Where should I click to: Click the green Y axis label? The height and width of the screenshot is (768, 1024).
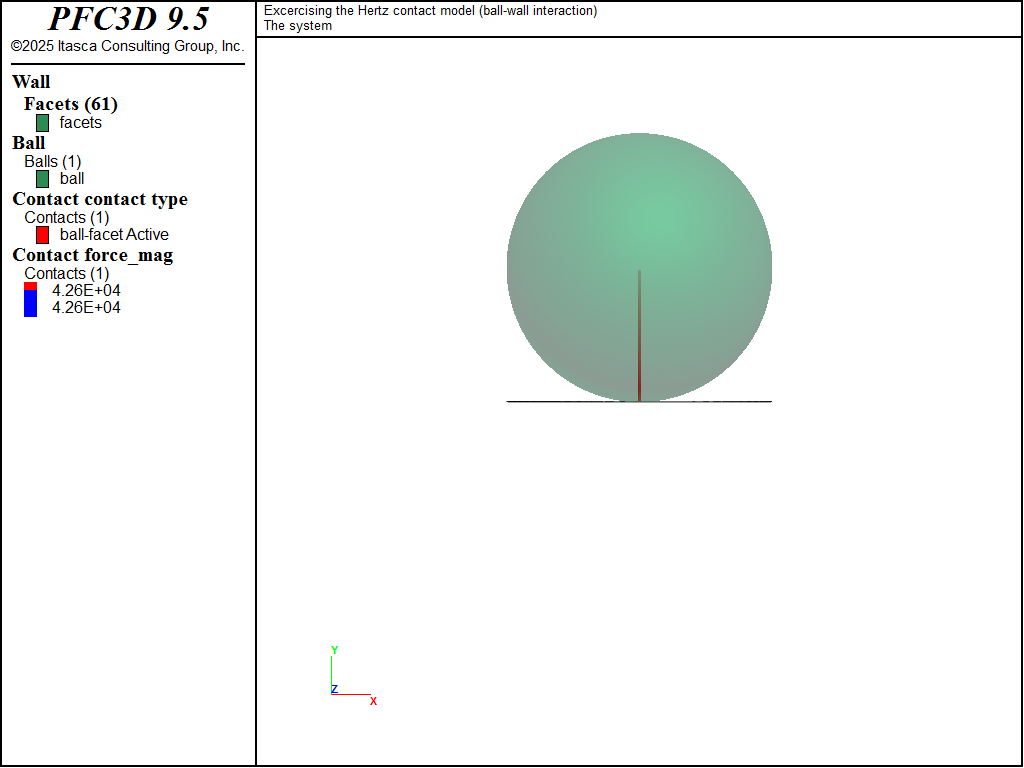click(x=334, y=650)
